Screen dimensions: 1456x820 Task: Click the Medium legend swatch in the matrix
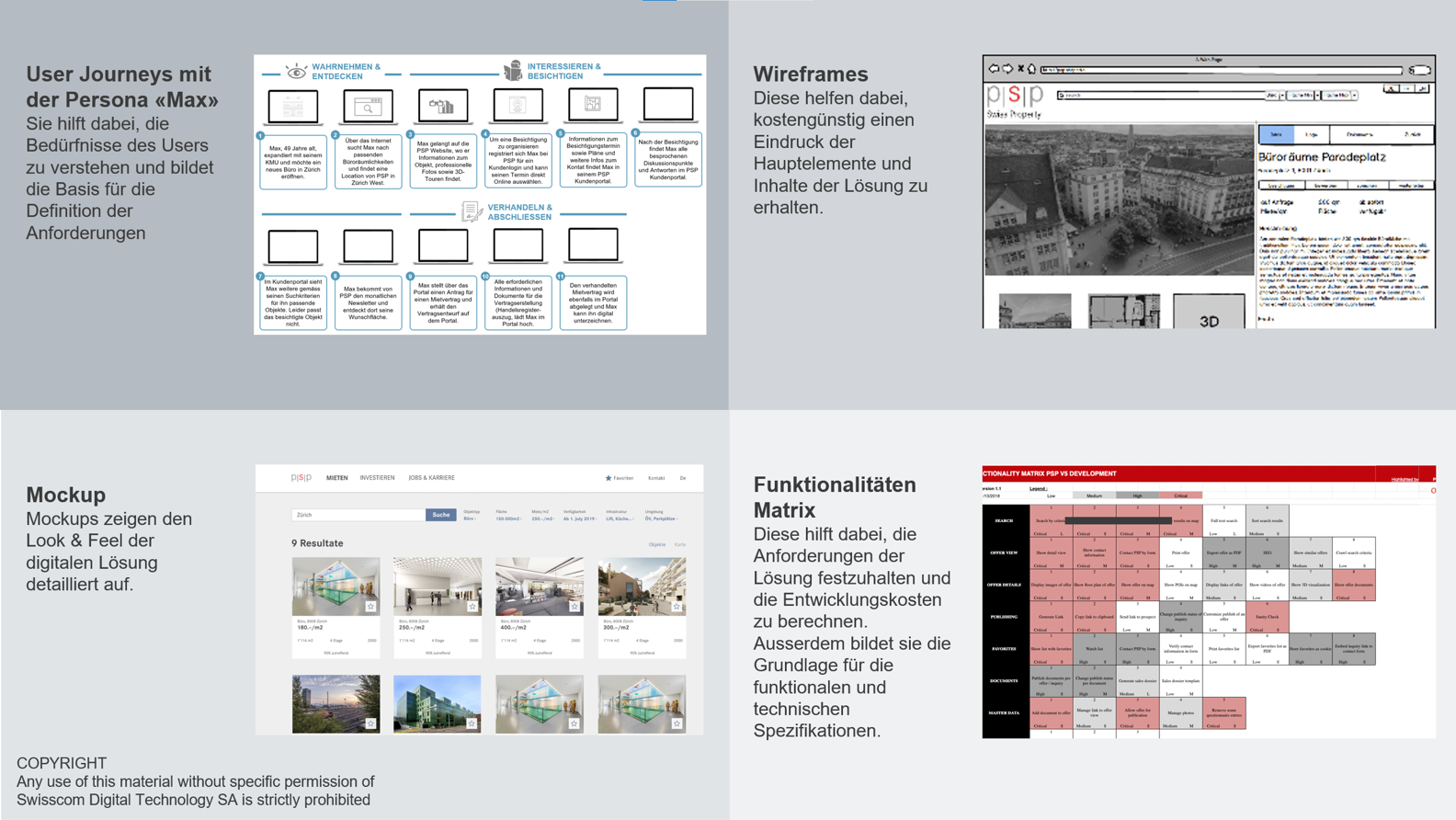click(1094, 495)
